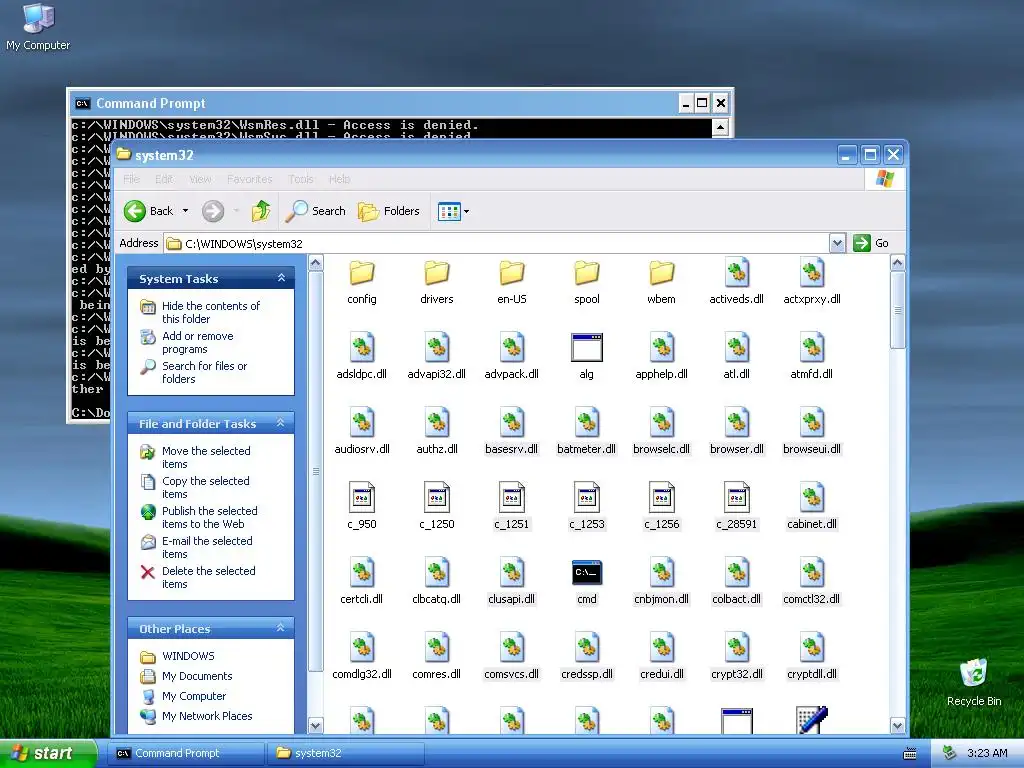Open the Start menu

47,753
